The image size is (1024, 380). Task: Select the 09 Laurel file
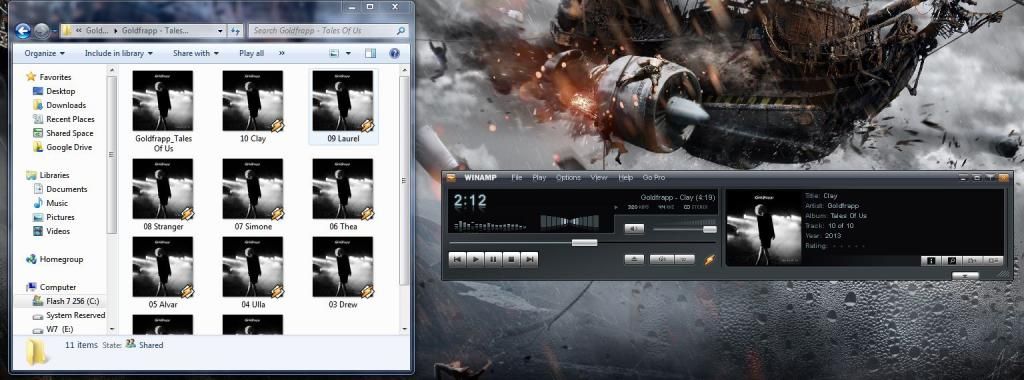tap(343, 106)
